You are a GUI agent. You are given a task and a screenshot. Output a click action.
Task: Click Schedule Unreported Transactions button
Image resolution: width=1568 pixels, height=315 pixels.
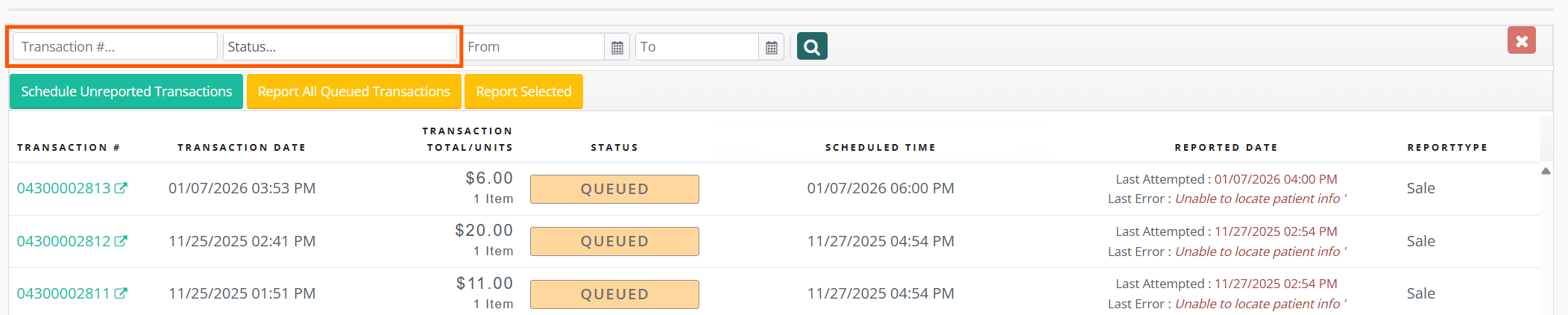coord(126,92)
